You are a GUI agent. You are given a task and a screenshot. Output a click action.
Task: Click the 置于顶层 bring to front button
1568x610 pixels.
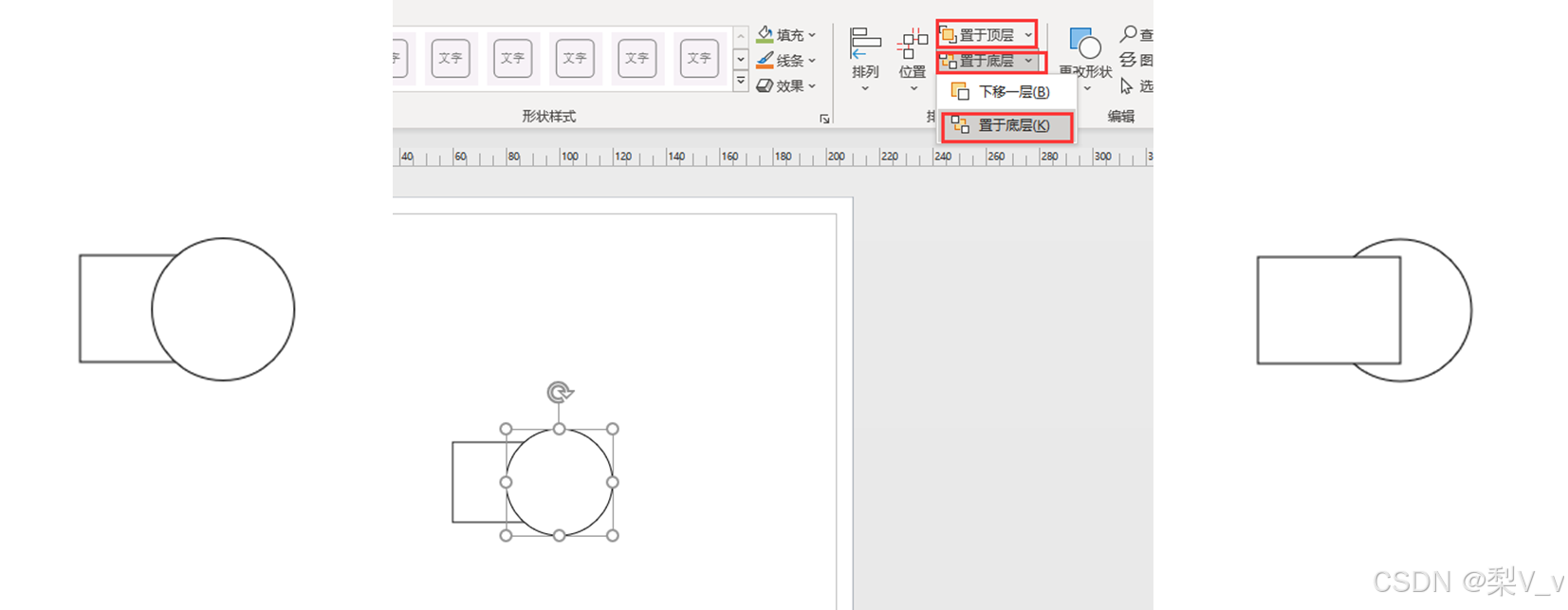pyautogui.click(x=978, y=35)
